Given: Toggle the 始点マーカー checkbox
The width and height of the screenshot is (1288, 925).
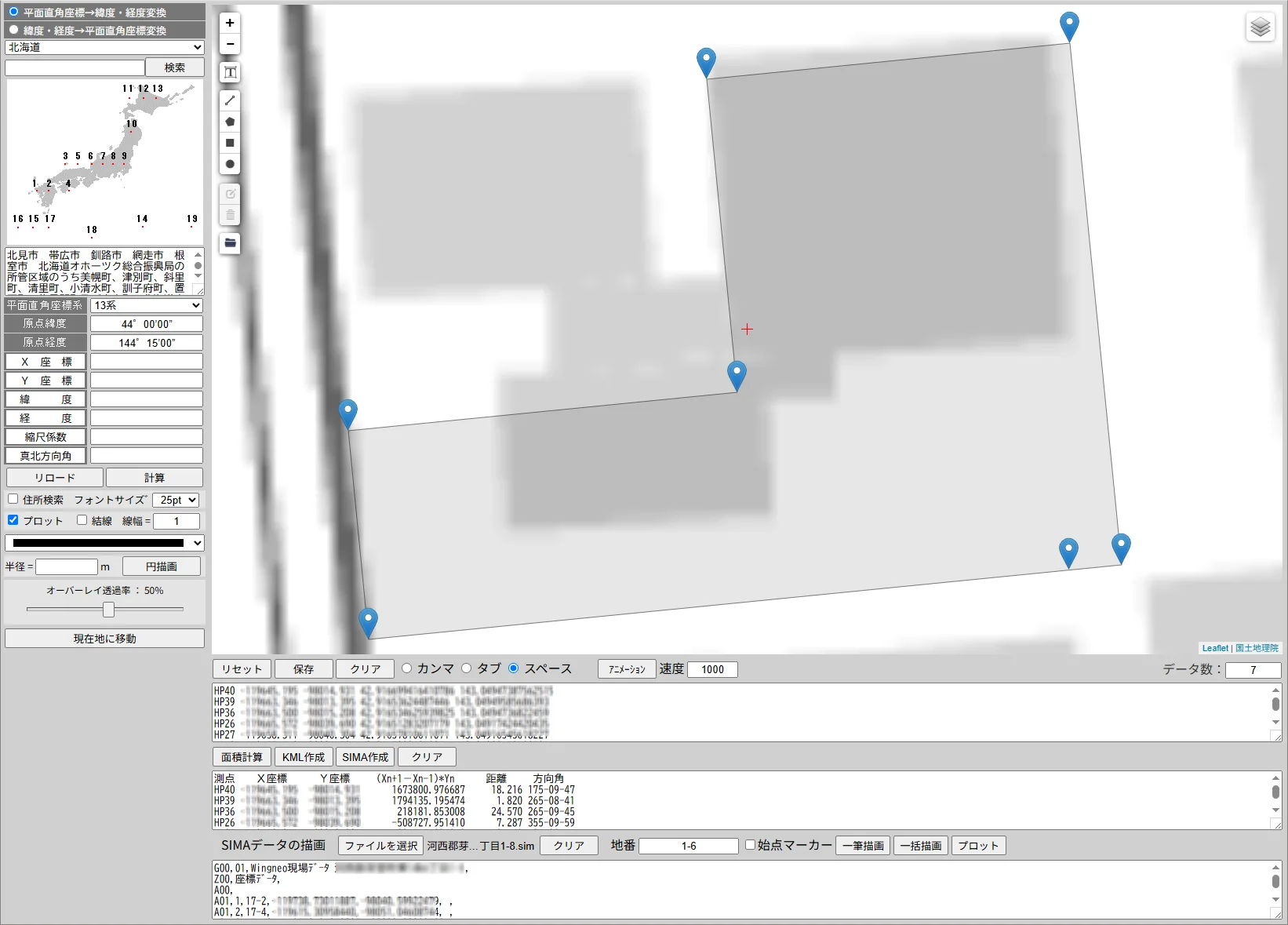Looking at the screenshot, I should (x=750, y=845).
